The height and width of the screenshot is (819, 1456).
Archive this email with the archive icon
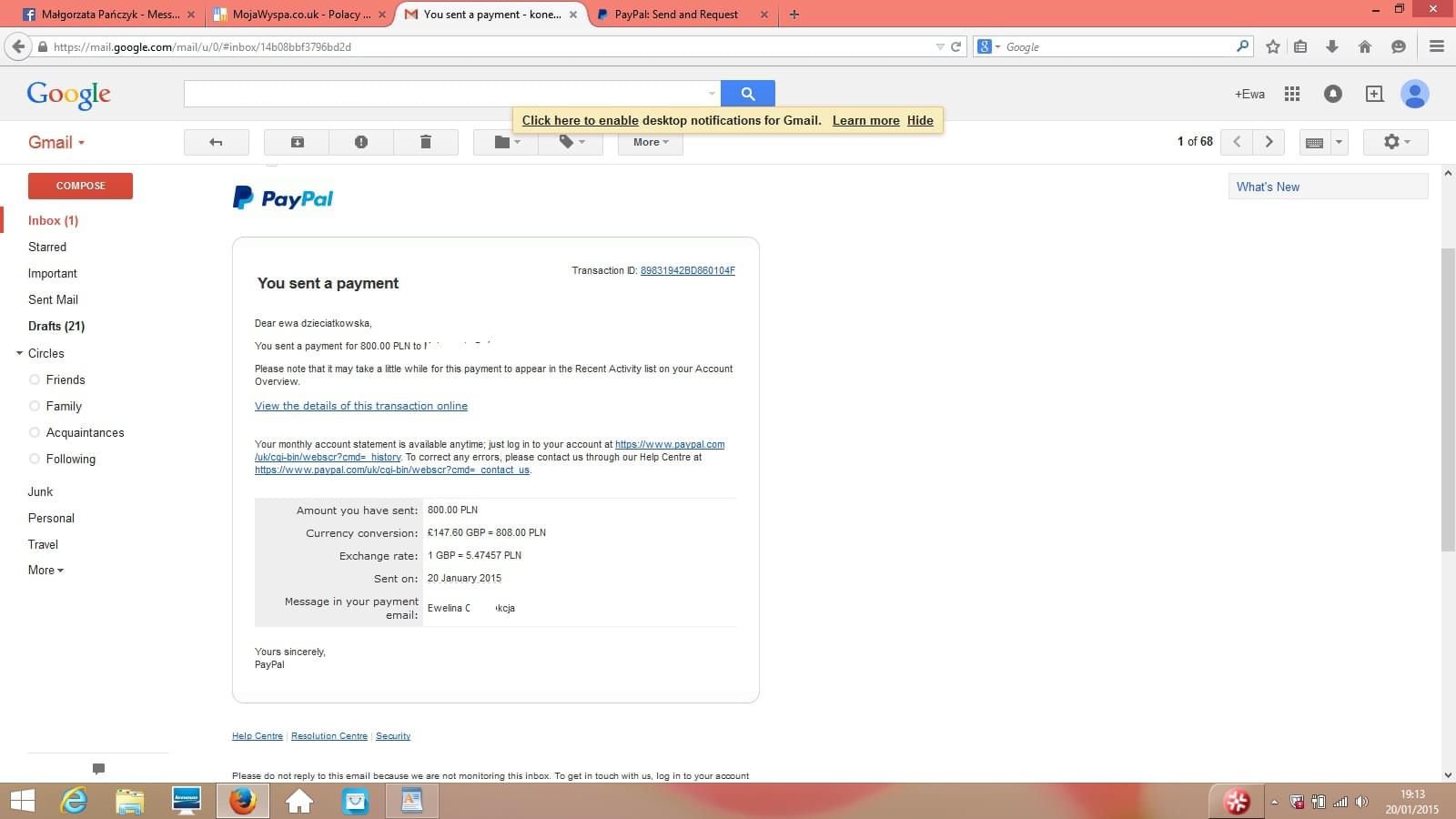297,142
